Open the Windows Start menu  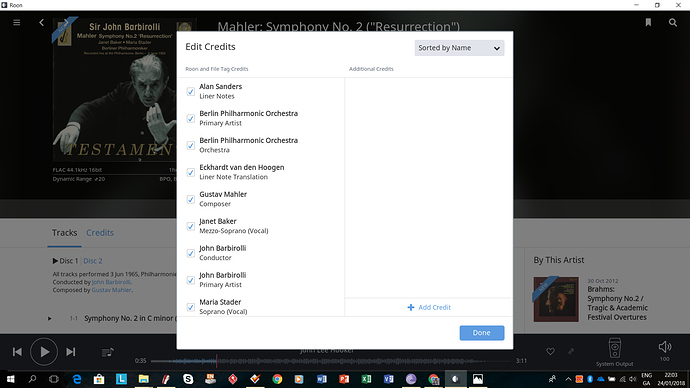11,379
